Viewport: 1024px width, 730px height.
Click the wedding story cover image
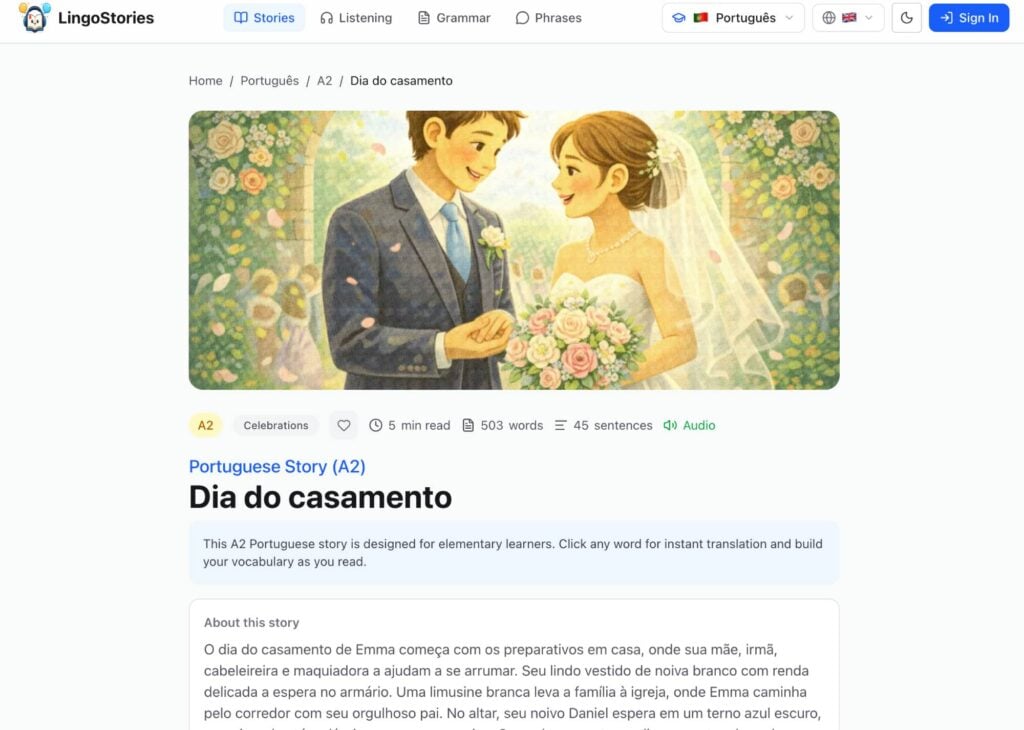[x=514, y=250]
